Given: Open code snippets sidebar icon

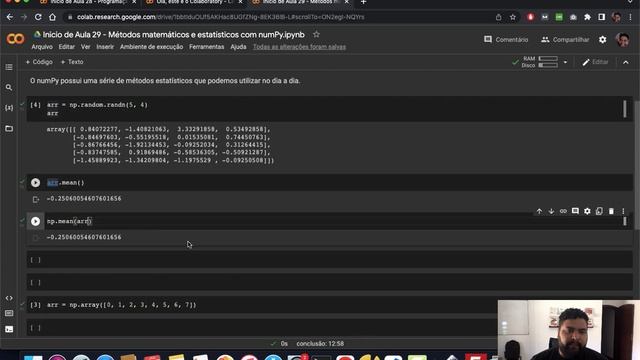Looking at the screenshot, I should pos(9,298).
